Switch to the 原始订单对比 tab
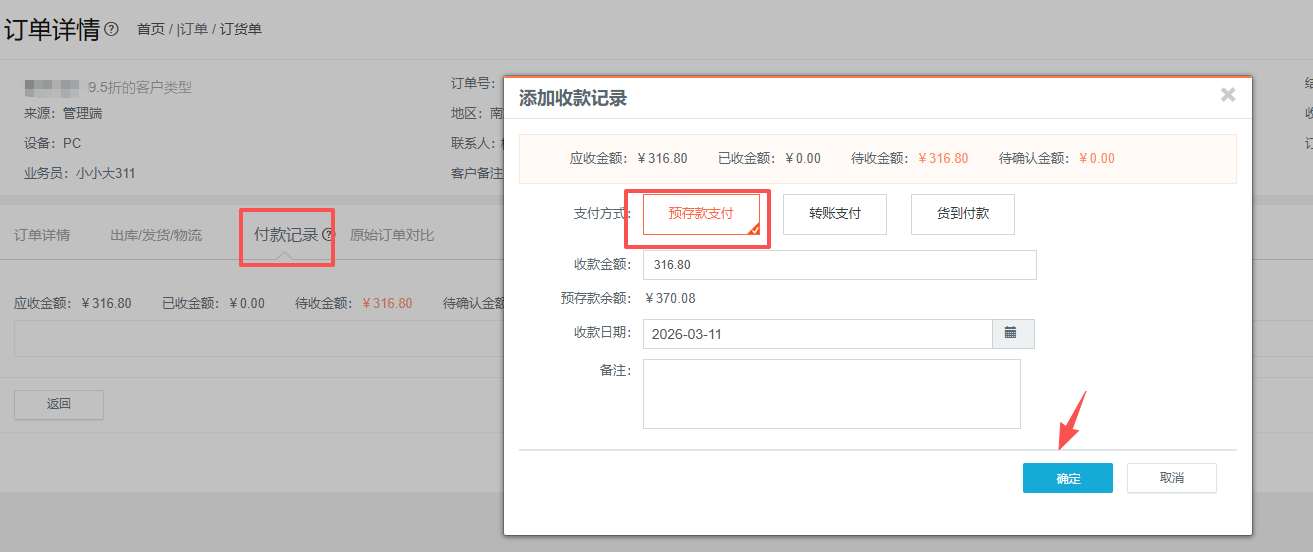This screenshot has height=552, width=1313. 392,235
